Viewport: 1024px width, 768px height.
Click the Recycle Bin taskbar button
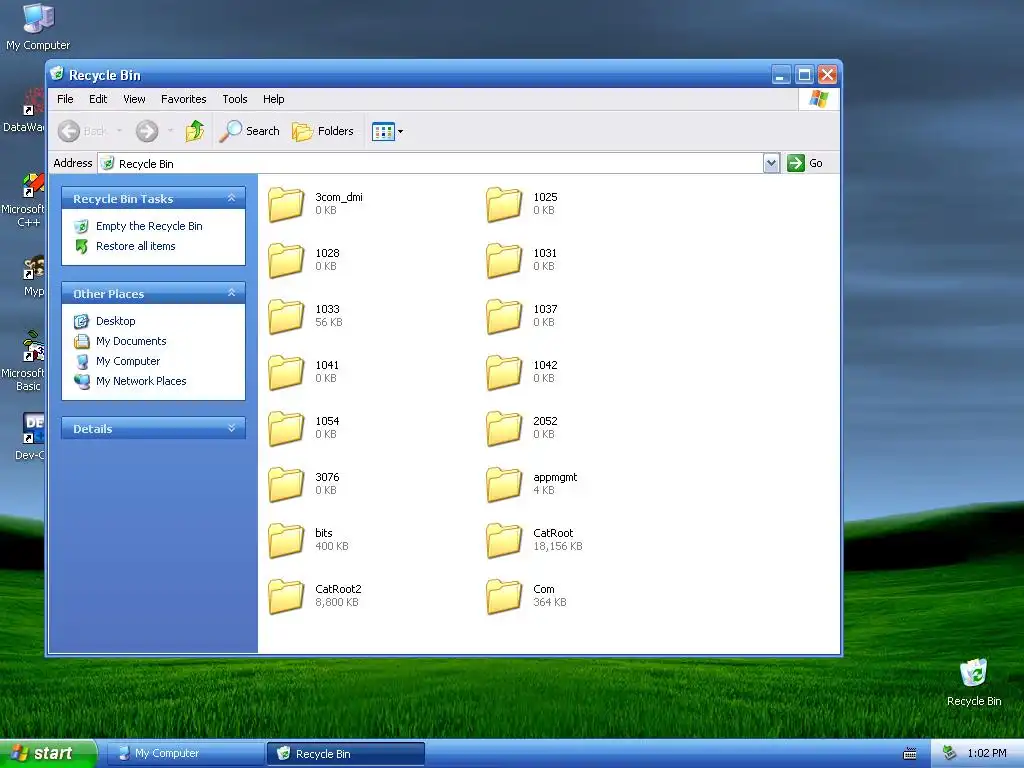coord(346,754)
